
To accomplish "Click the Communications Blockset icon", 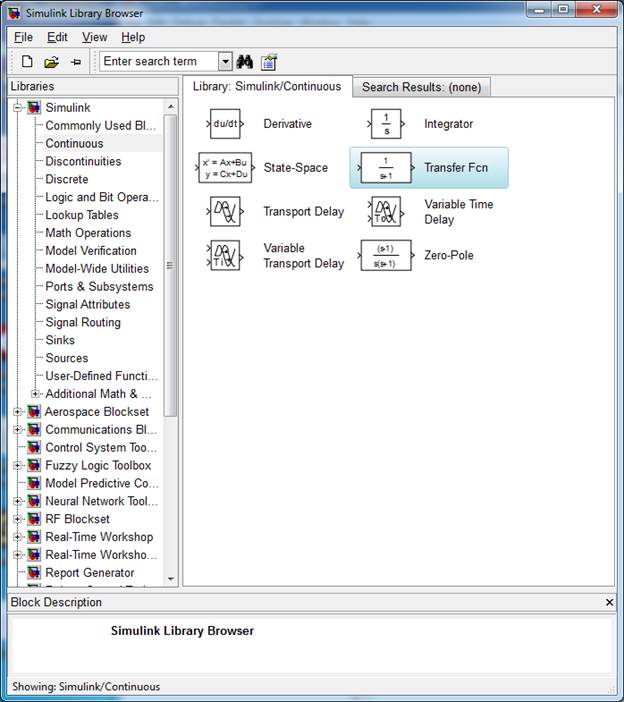I will (x=34, y=429).
